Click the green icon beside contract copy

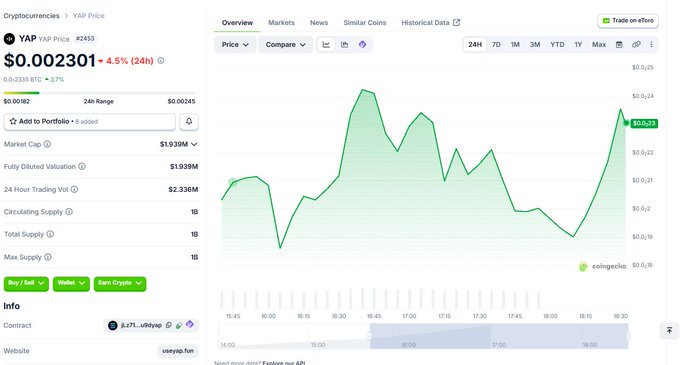point(179,325)
